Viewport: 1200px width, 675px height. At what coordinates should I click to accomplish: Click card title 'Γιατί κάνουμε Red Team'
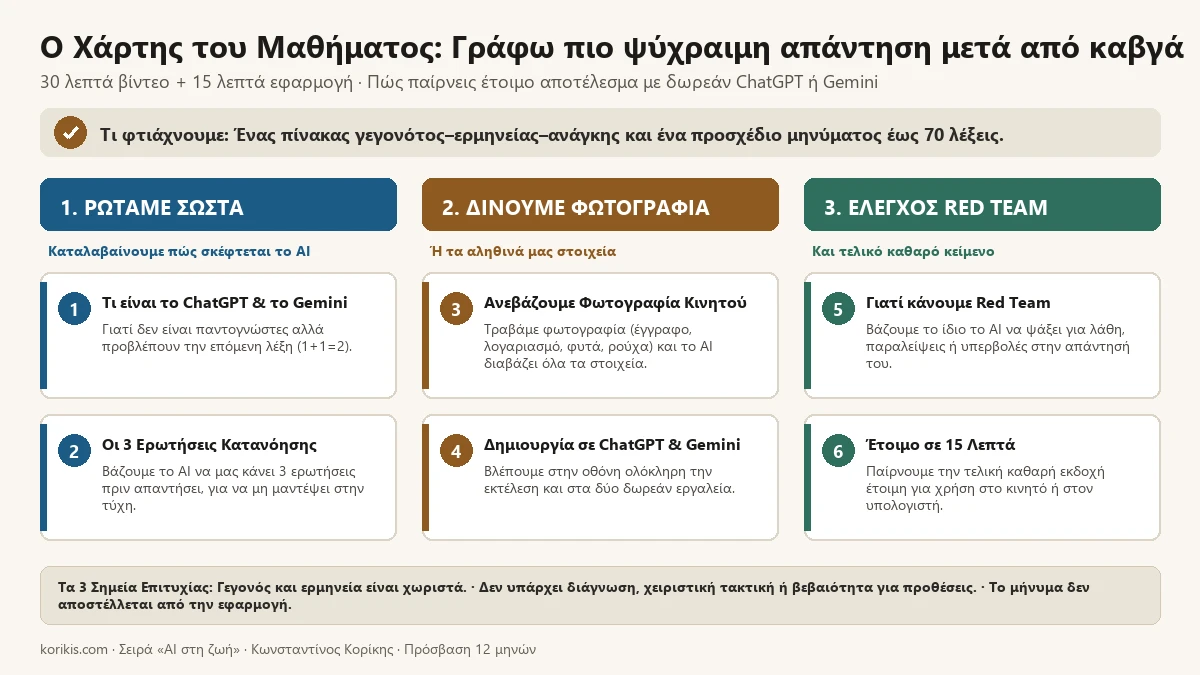tap(958, 303)
